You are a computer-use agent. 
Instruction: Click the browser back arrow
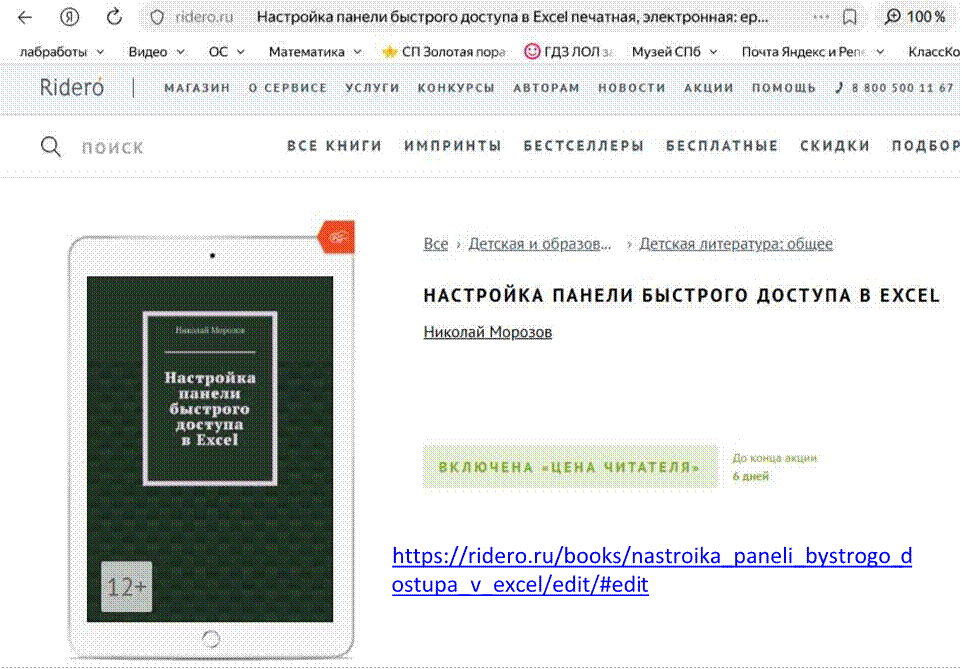(24, 17)
